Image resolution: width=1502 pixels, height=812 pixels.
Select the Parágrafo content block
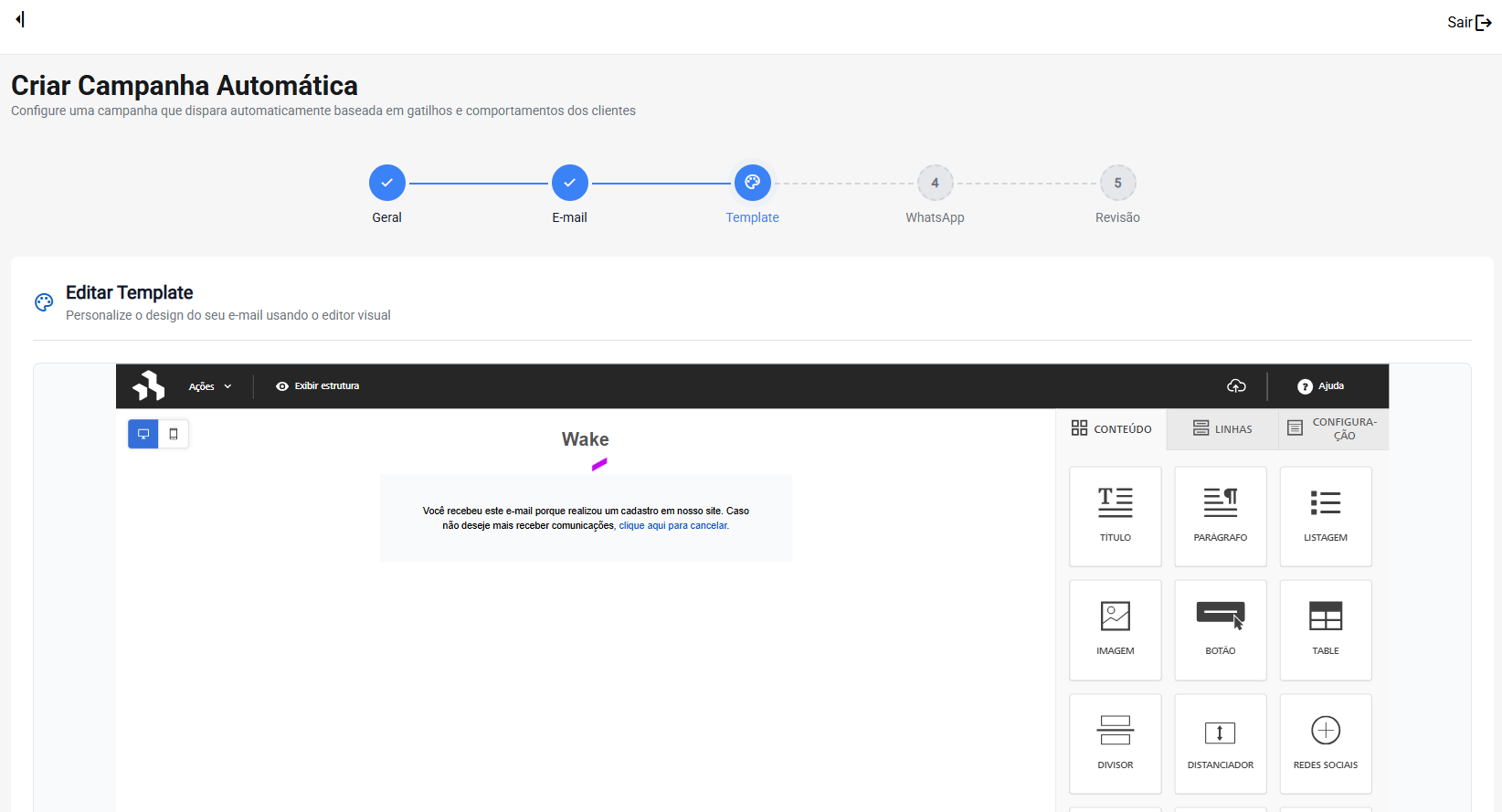point(1220,516)
